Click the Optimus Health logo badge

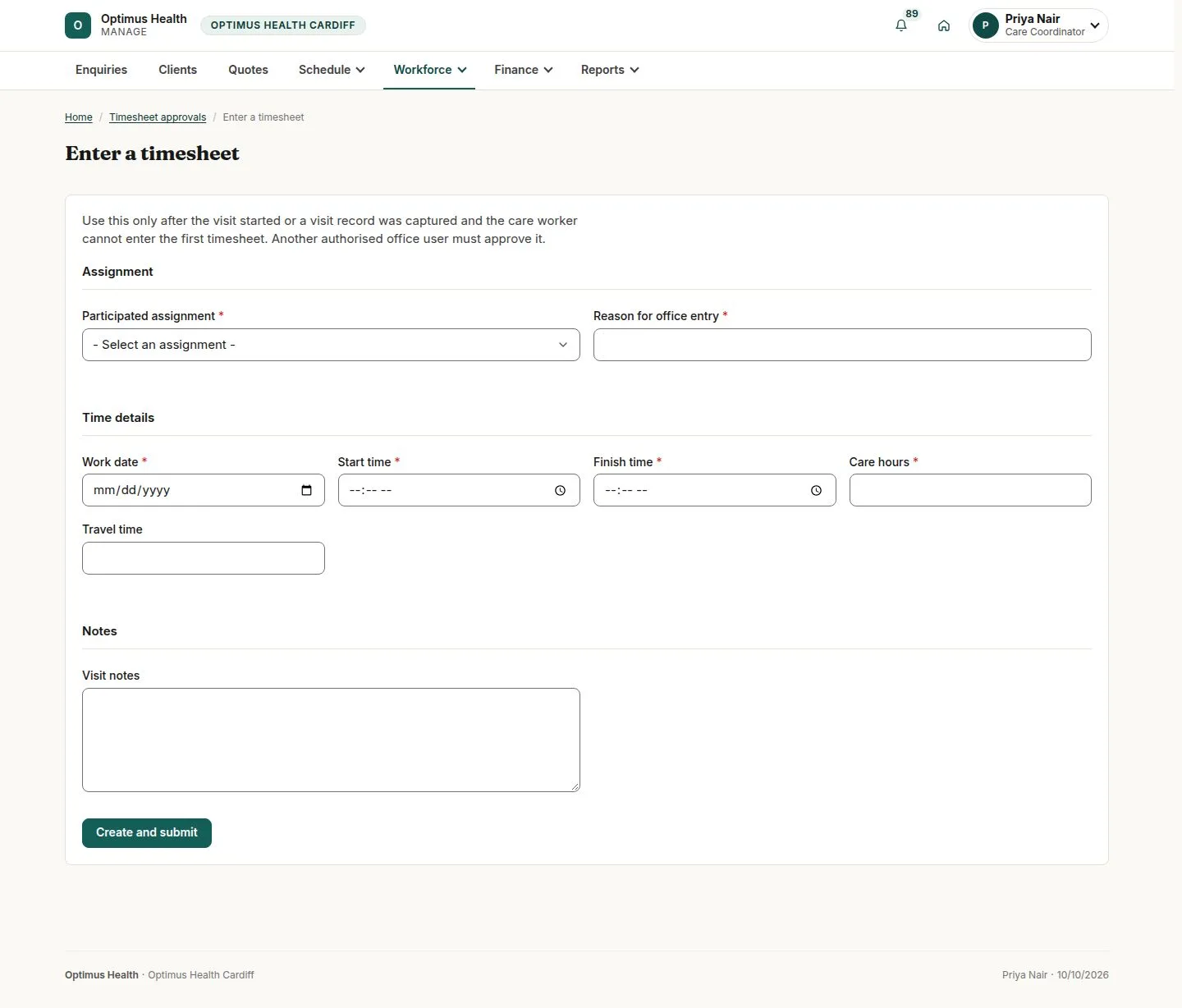[x=78, y=25]
